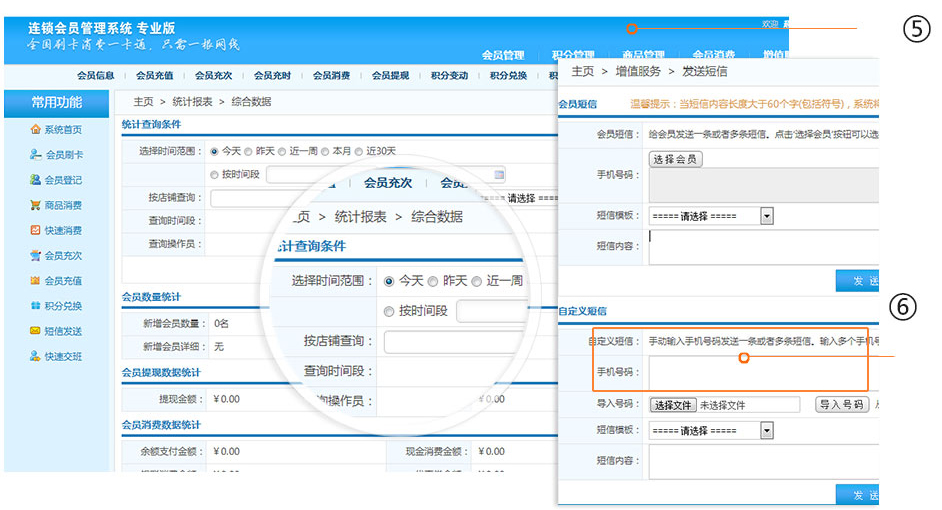
Task: Click the 快速消费 sidebar icon
Action: (x=35, y=230)
